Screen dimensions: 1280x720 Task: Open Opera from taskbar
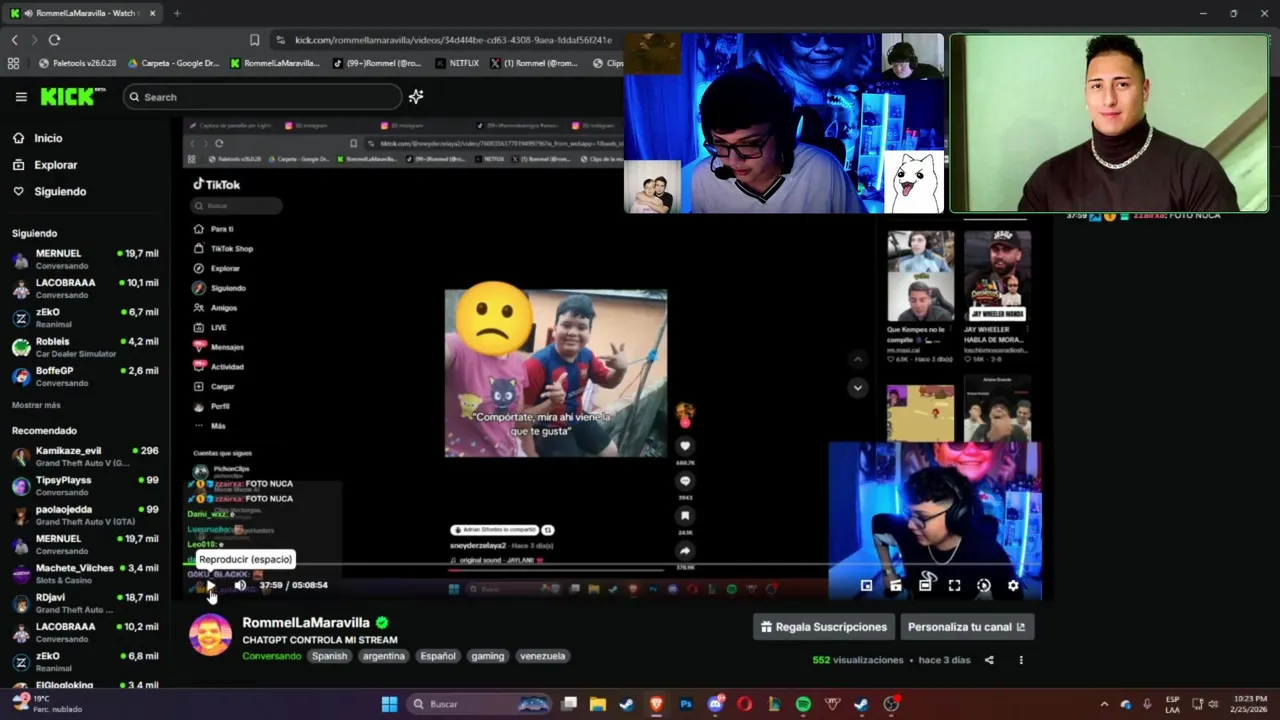click(x=744, y=704)
